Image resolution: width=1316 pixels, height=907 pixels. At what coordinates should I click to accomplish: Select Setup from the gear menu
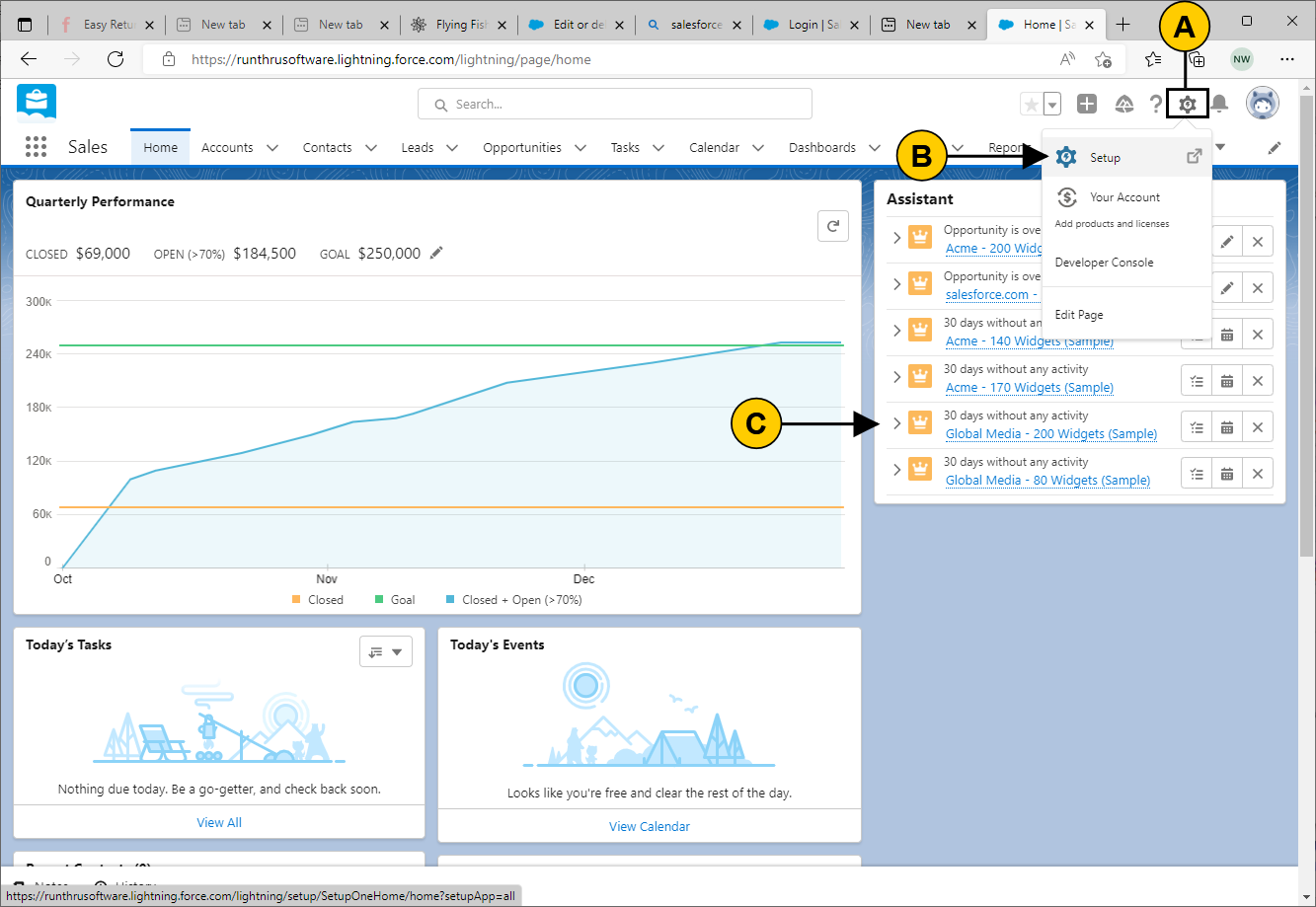[x=1105, y=158]
